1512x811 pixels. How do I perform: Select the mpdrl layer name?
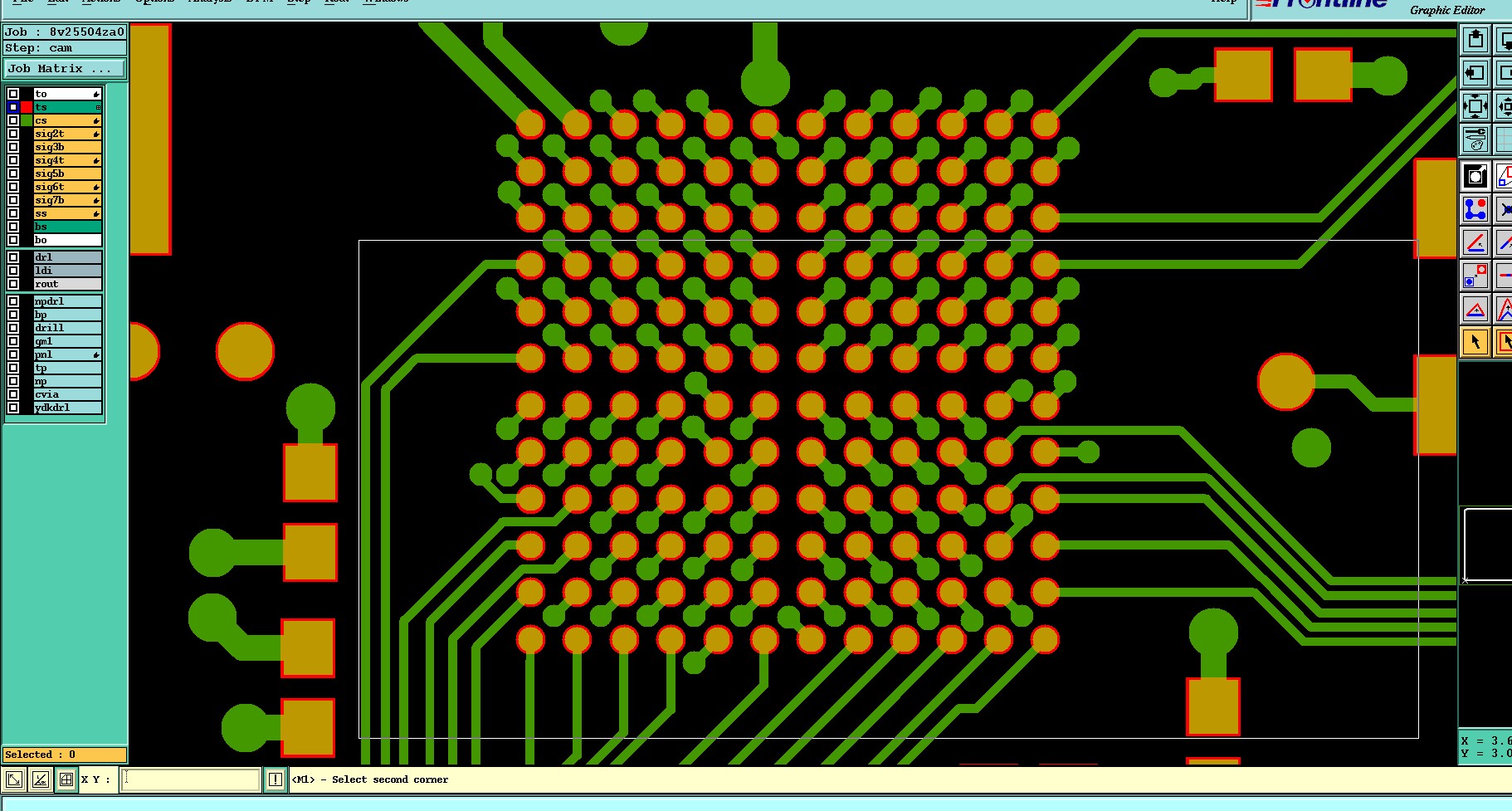click(68, 301)
